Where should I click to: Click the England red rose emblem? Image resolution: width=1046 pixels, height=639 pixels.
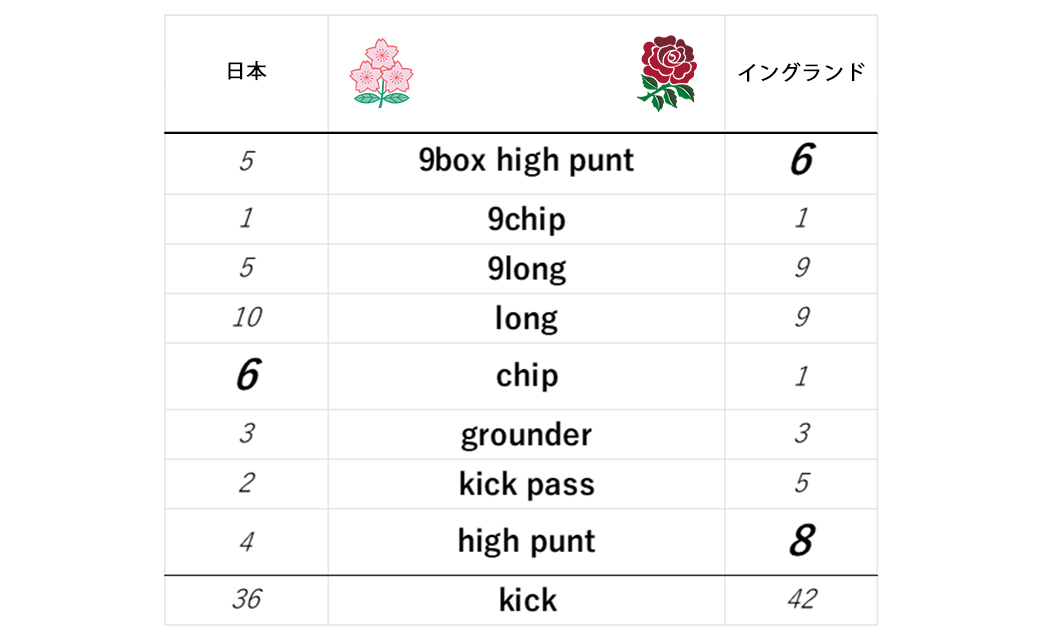coord(667,72)
